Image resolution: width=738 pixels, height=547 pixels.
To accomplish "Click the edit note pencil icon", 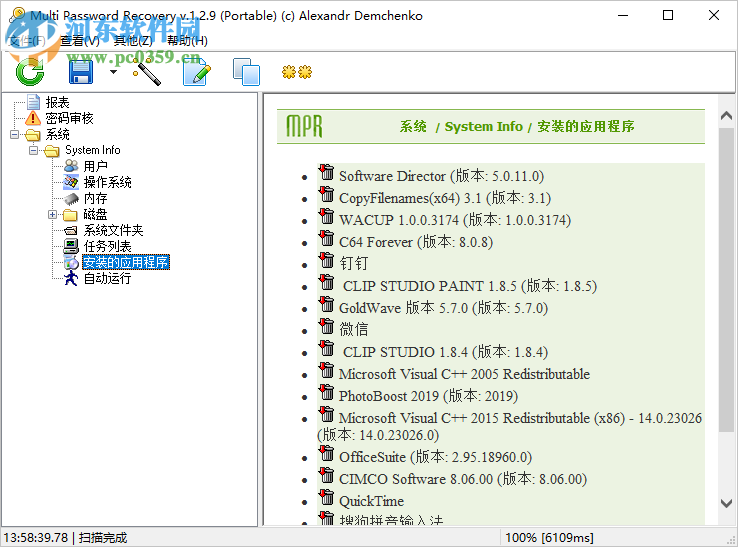I will click(x=196, y=72).
